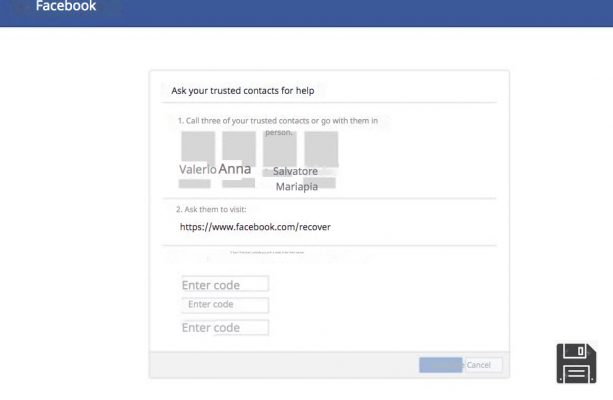Click the contact name Salvatore
The height and width of the screenshot is (400, 613).
pyautogui.click(x=295, y=171)
